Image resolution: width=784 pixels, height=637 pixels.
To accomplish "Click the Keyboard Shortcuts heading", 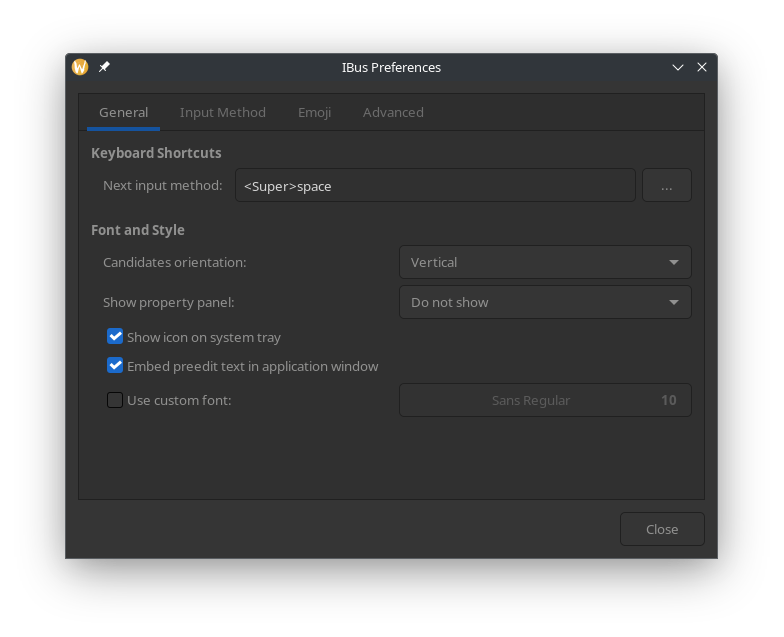I will (156, 153).
